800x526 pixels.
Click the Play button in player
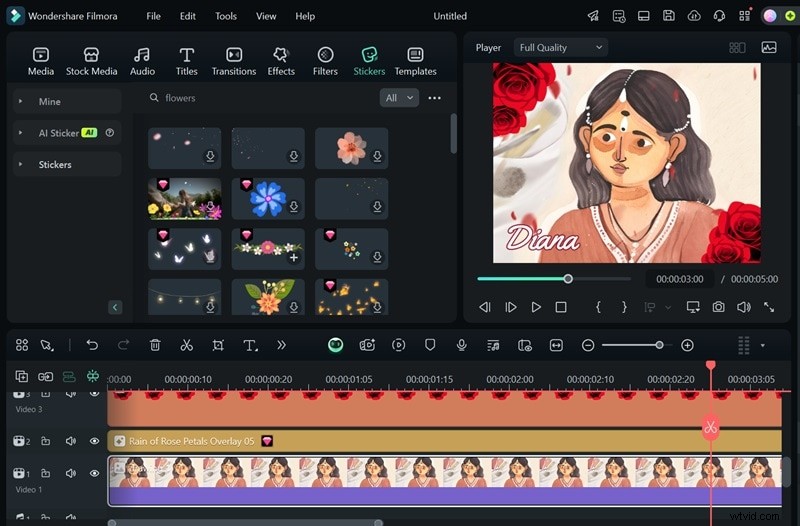tap(536, 307)
